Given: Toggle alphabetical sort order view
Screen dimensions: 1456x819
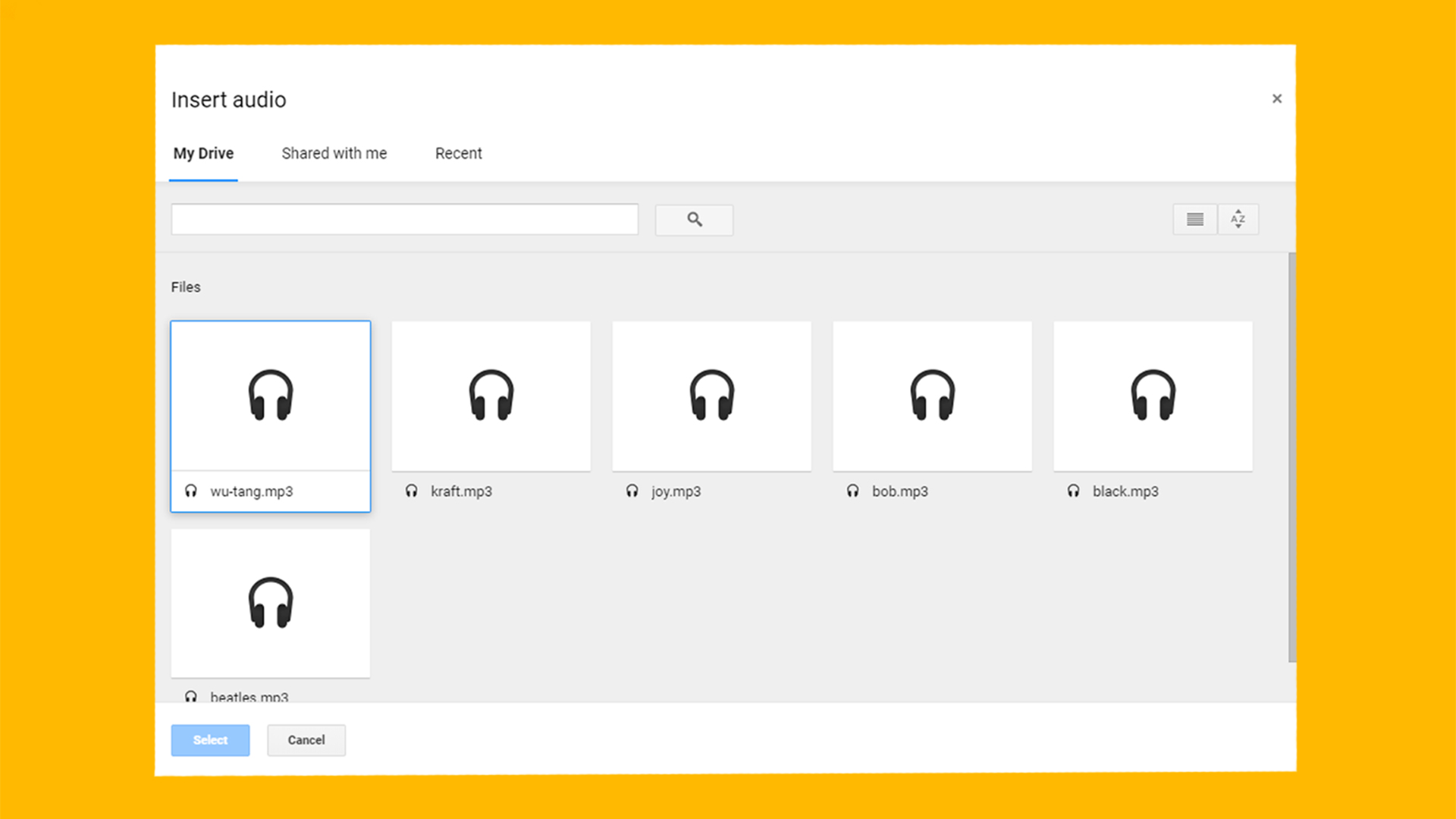Looking at the screenshot, I should pyautogui.click(x=1238, y=218).
